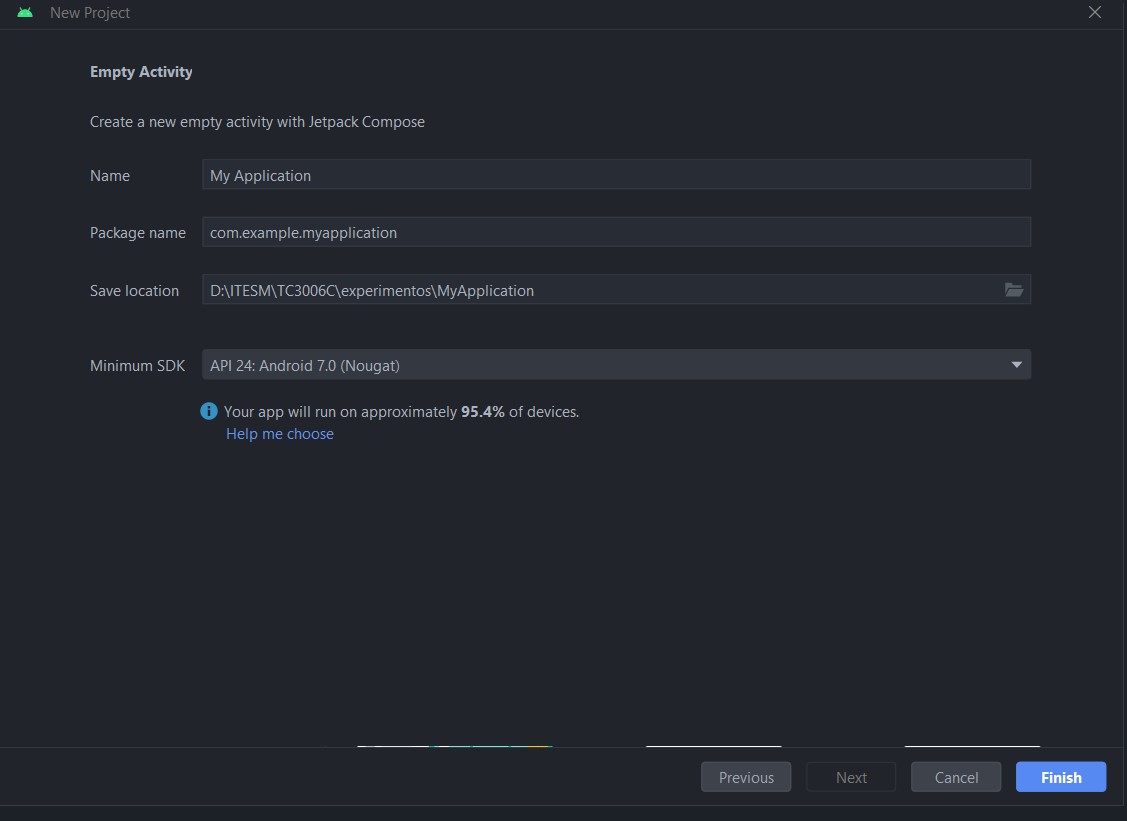The width and height of the screenshot is (1127, 821).
Task: Expand the Minimum SDK dropdown arrow
Action: pyautogui.click(x=1016, y=365)
